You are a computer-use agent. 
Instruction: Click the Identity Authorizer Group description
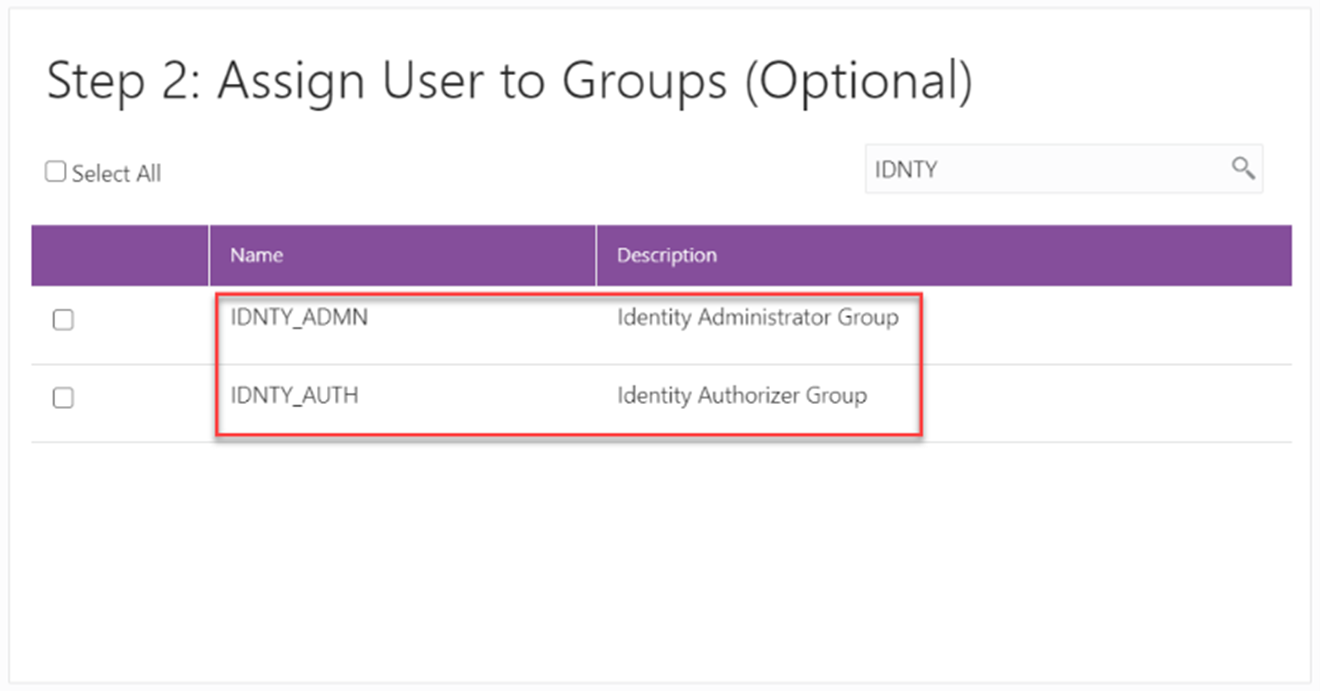[x=741, y=395]
